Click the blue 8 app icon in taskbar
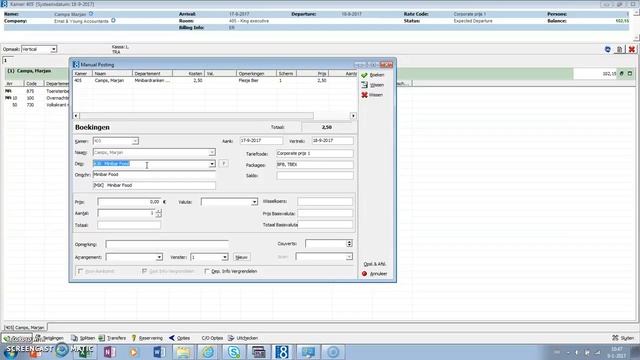 [282, 352]
